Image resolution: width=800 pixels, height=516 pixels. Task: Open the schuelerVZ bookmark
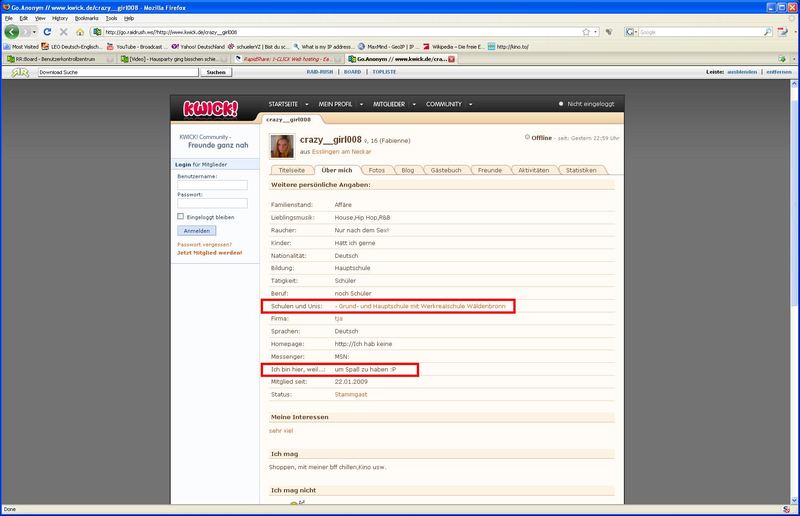click(259, 46)
